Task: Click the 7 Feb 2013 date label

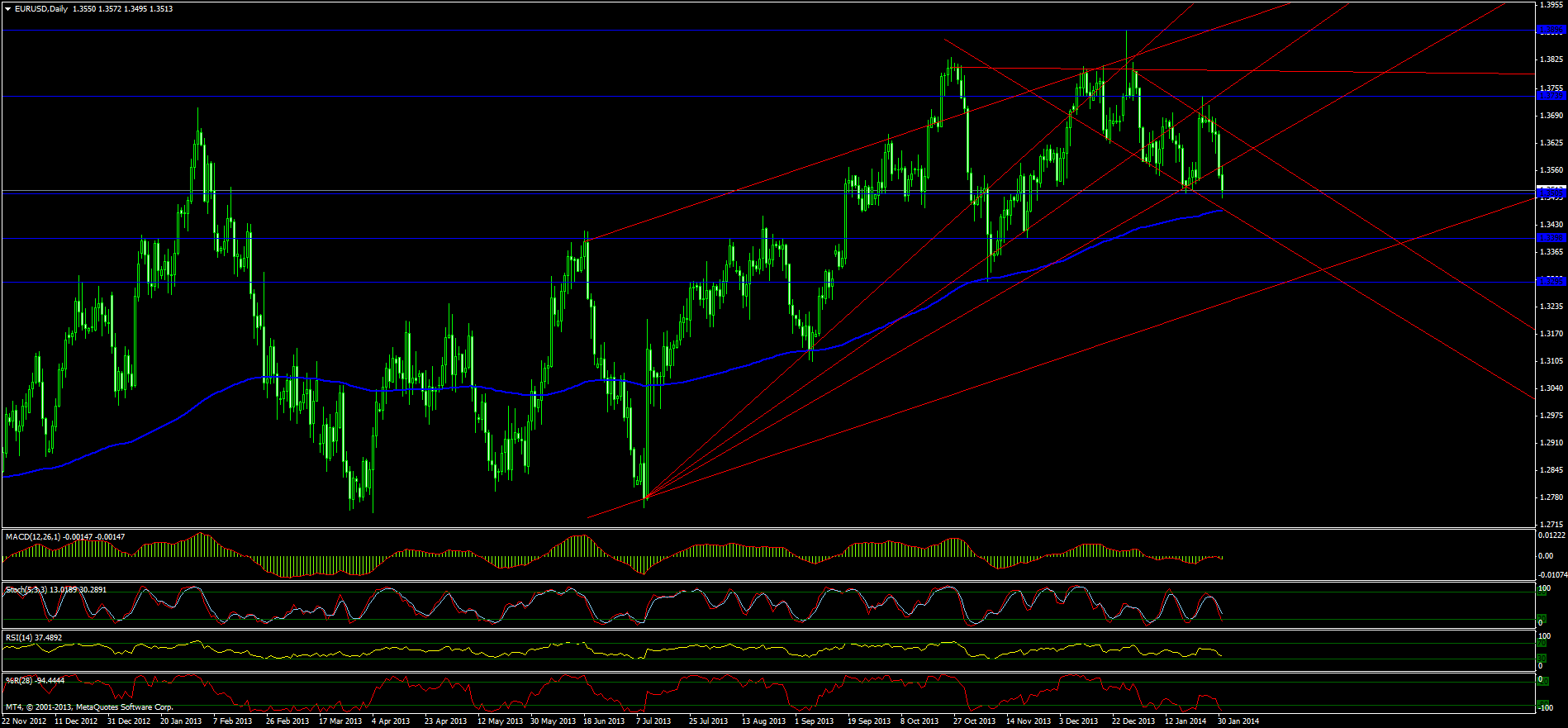Action: 232,721
